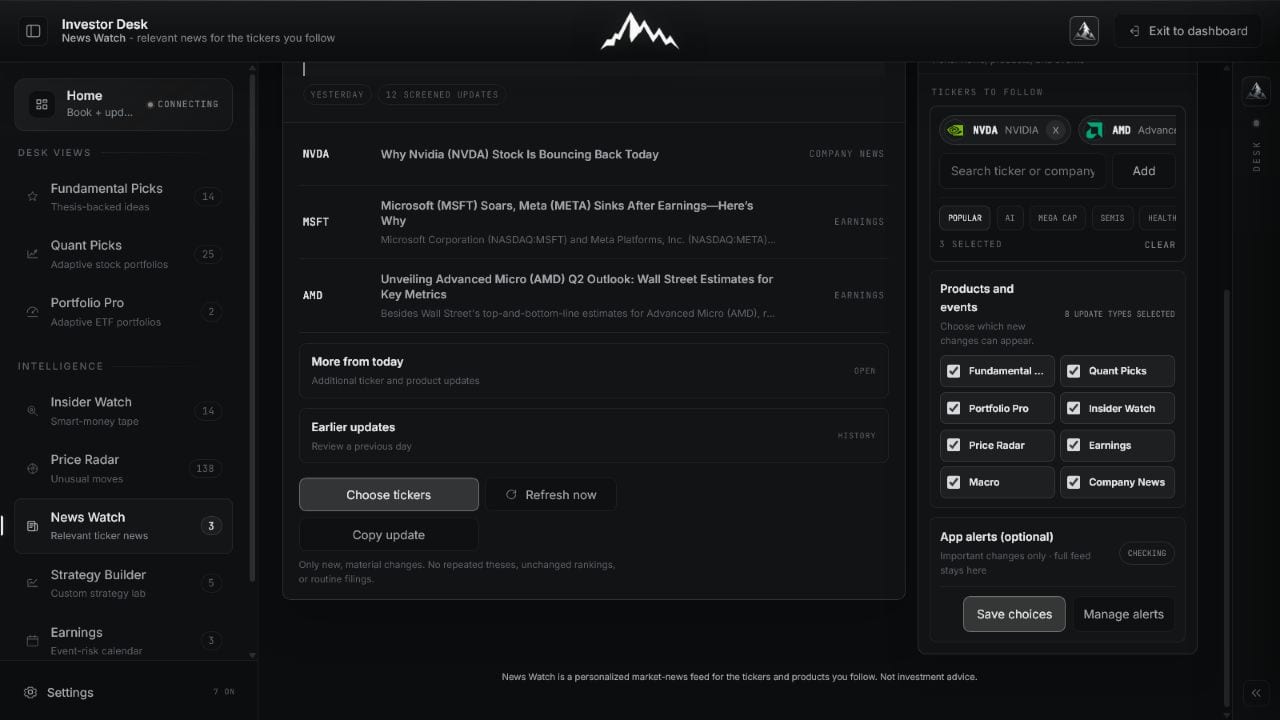Clear selected tickers
This screenshot has width=1280, height=720.
tap(1160, 244)
